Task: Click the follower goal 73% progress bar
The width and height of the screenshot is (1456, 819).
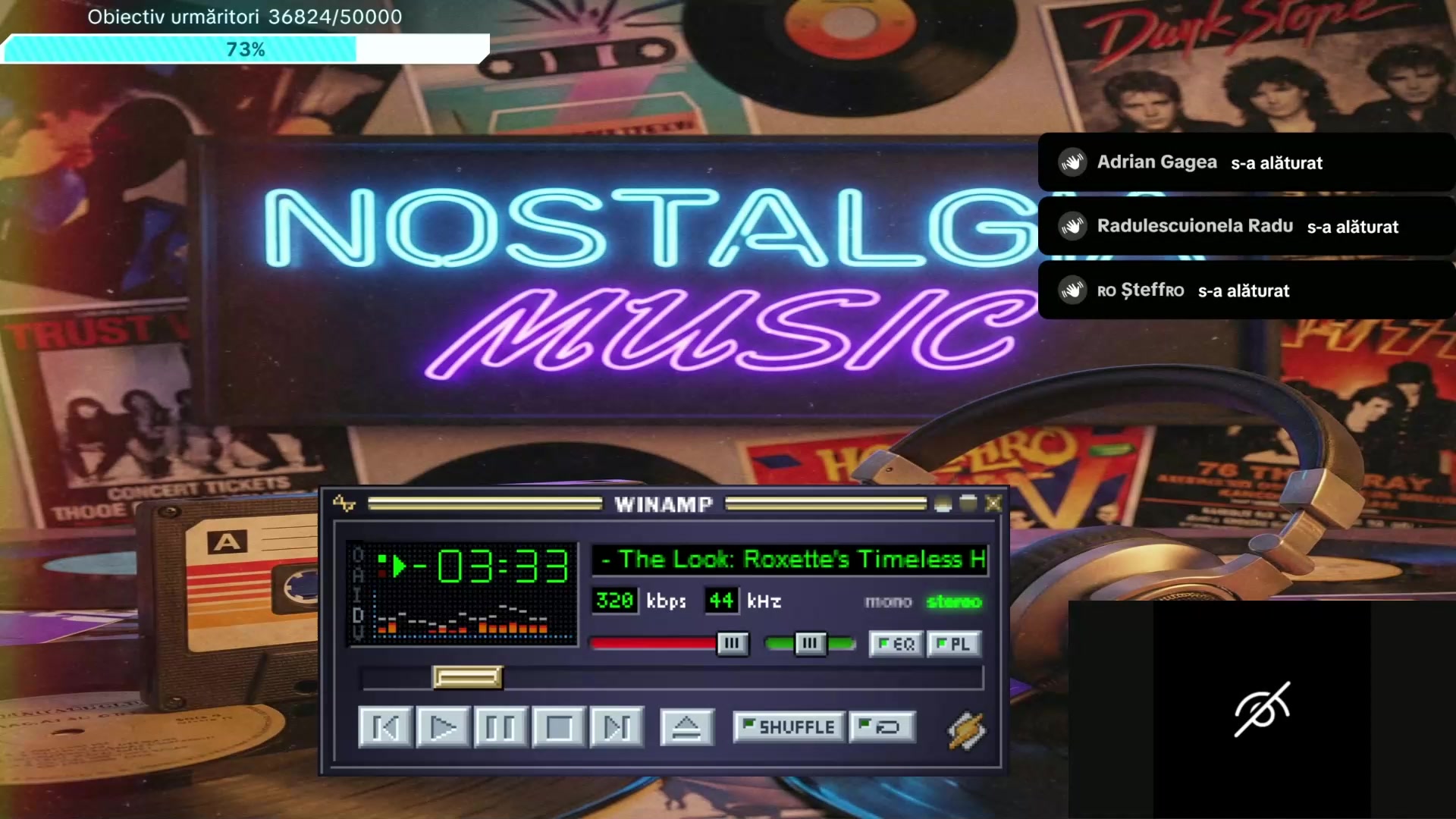Action: (x=245, y=49)
